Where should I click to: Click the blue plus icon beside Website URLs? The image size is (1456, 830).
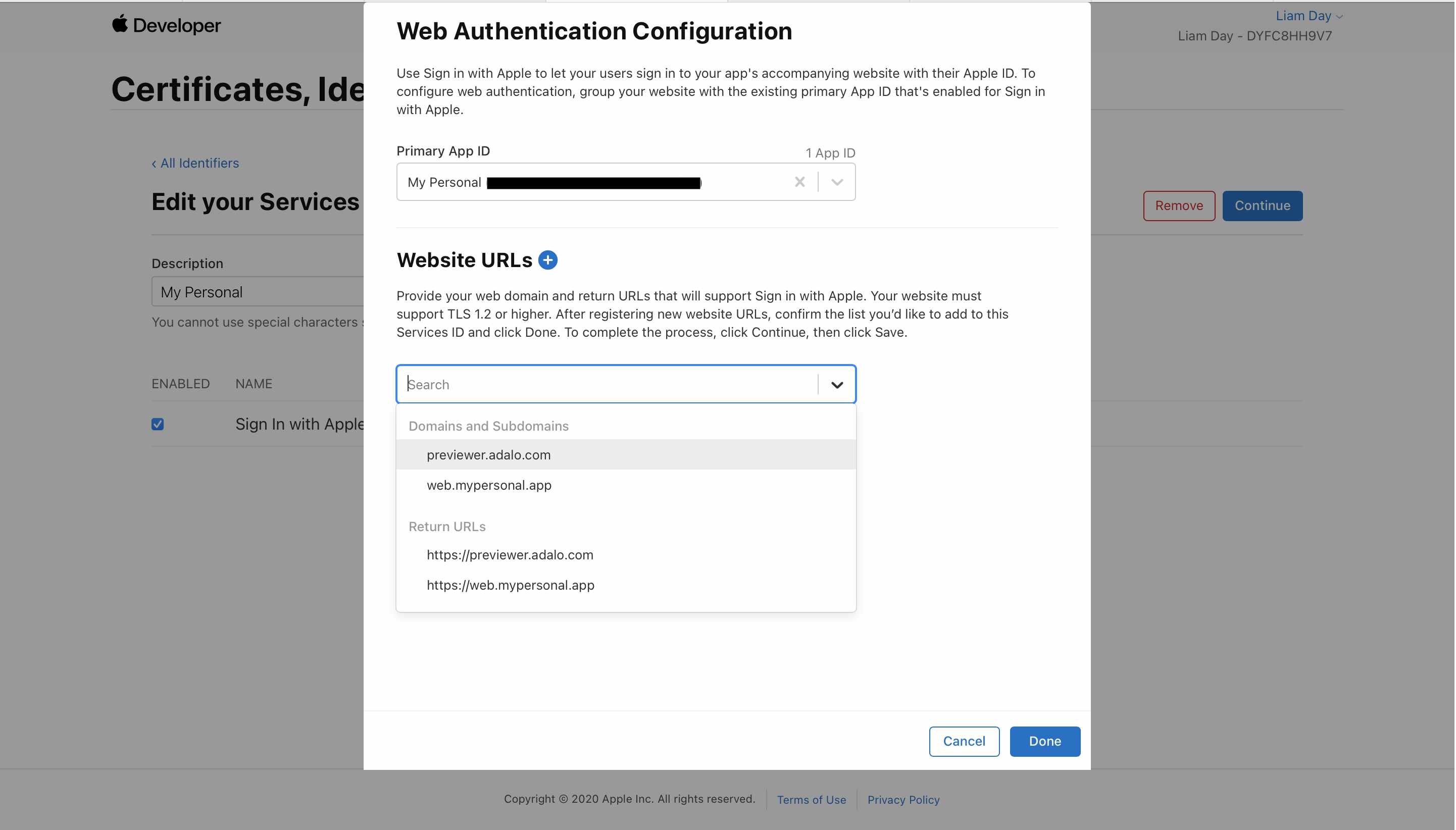pos(547,260)
